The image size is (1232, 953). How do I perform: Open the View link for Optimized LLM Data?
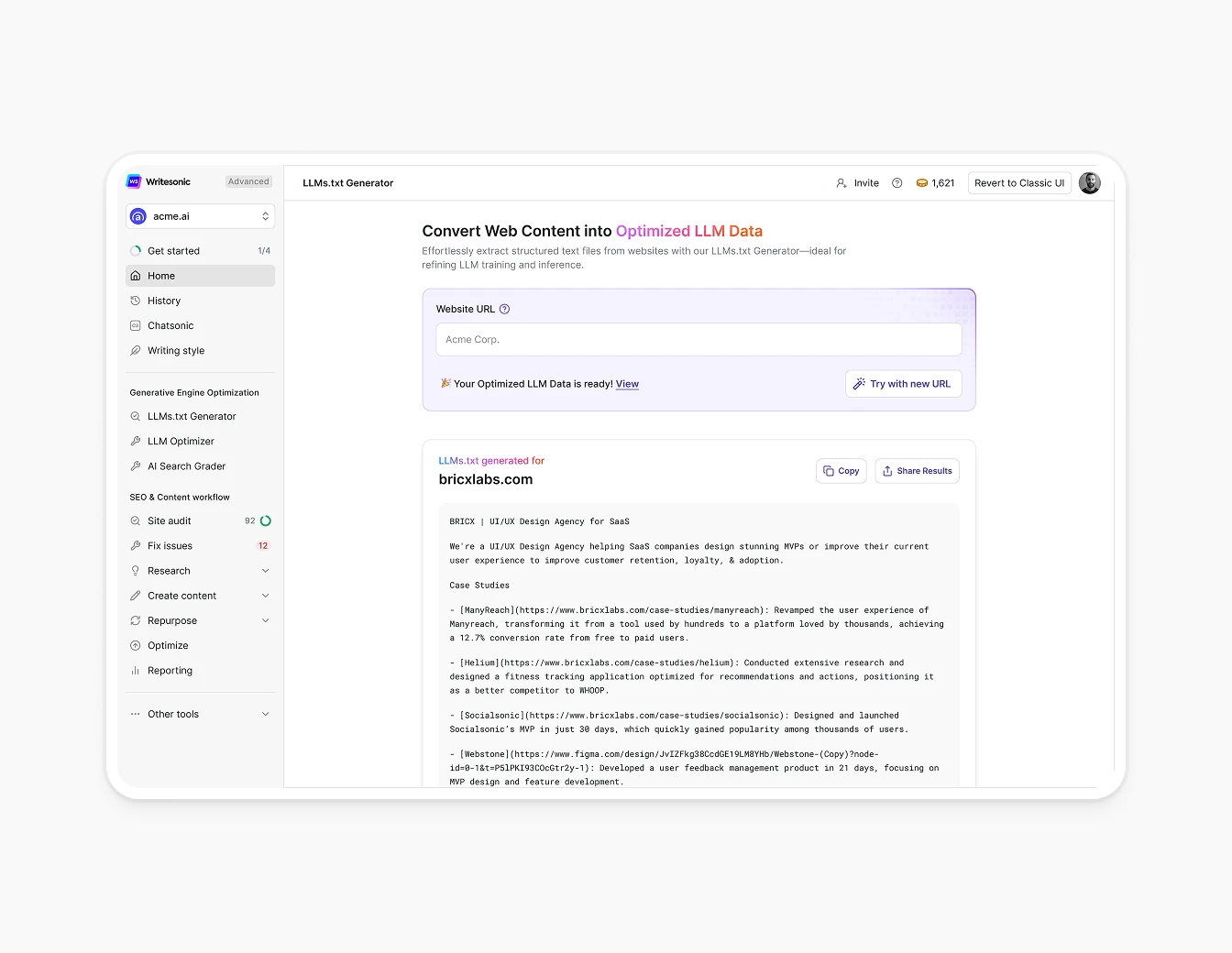(x=627, y=383)
